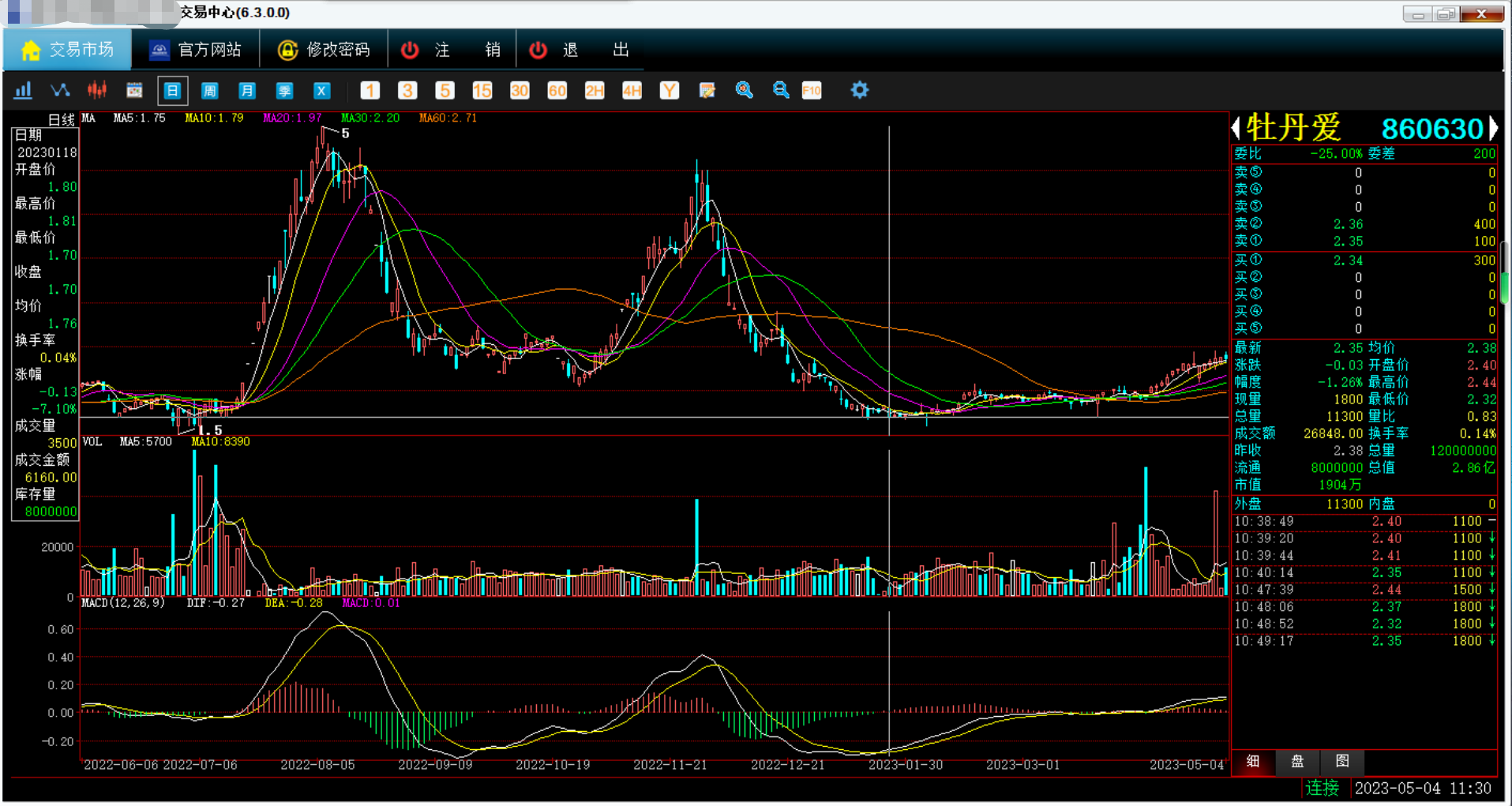1512x806 pixels.
Task: Switch to candlestick chart icon
Action: tap(97, 90)
